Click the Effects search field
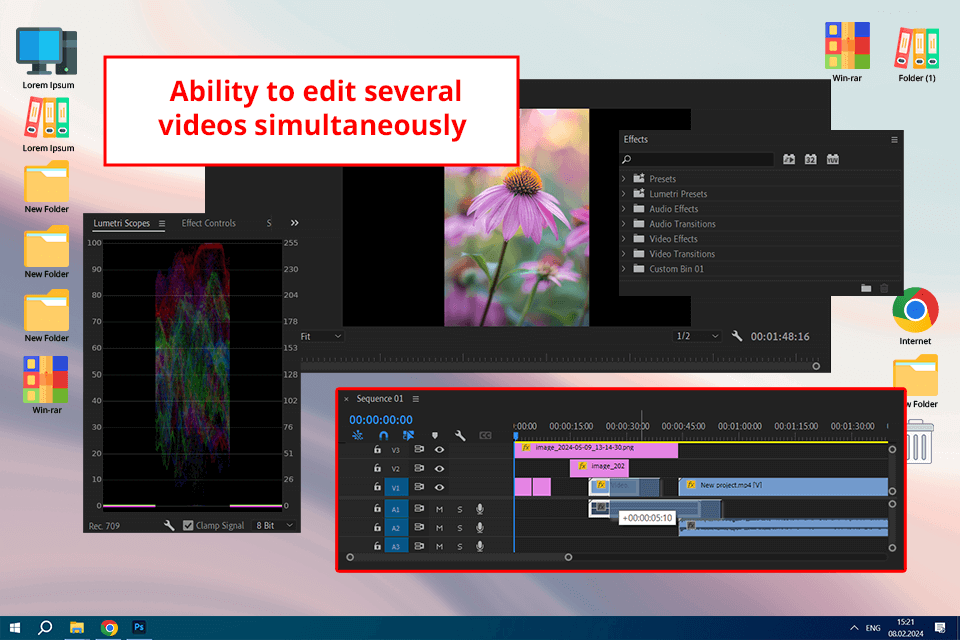Viewport: 960px width, 640px height. (697, 159)
